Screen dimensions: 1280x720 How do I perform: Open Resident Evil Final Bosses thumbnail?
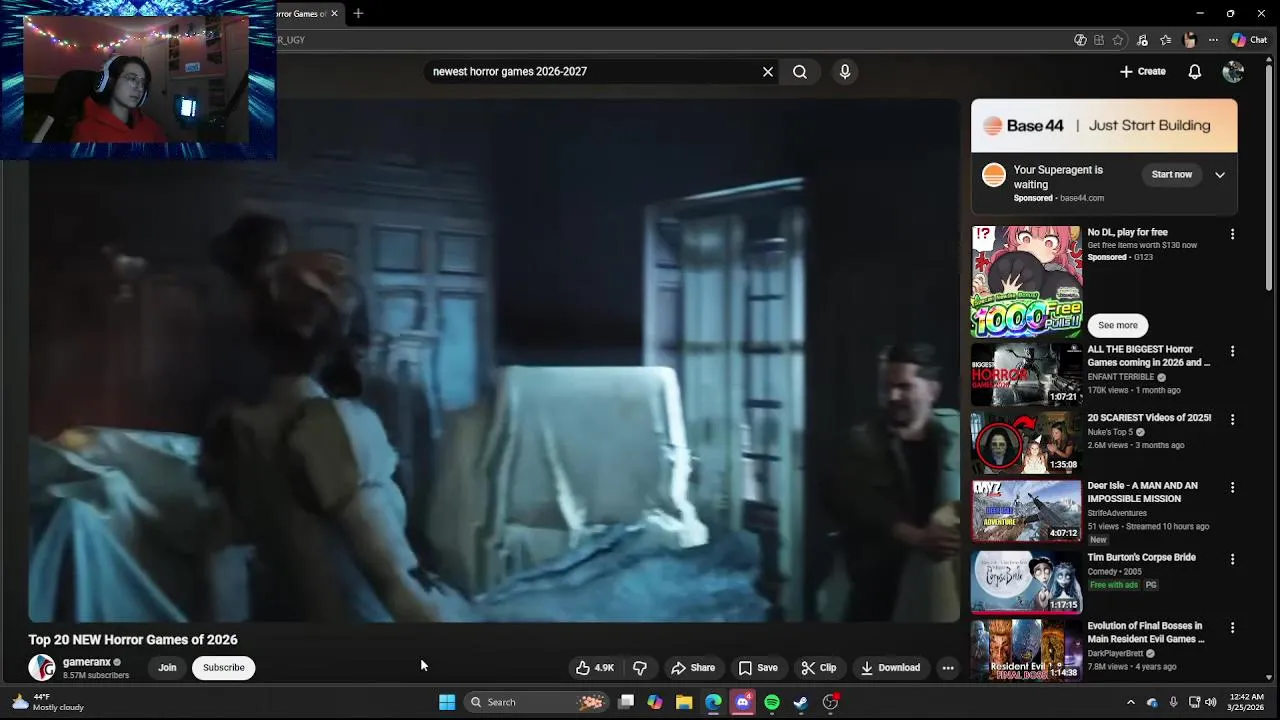click(x=1026, y=650)
